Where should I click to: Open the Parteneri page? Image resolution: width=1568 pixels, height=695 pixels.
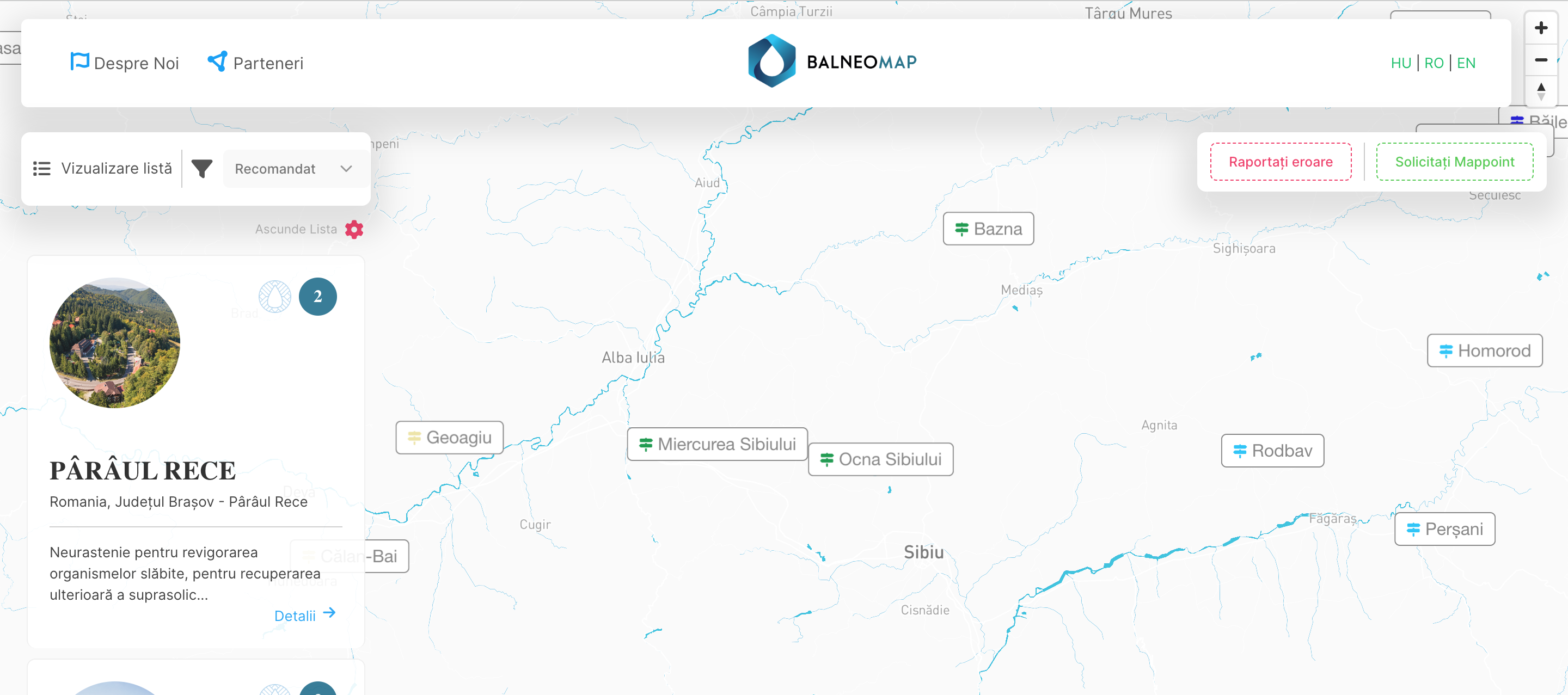(256, 63)
